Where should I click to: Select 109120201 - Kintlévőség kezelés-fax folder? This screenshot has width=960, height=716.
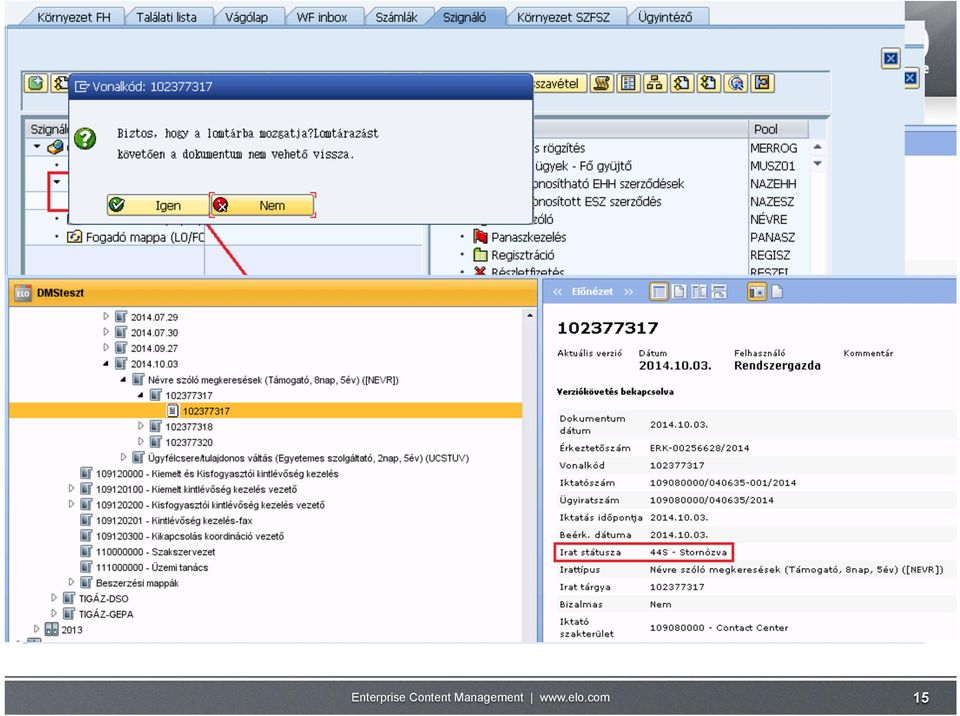174,520
